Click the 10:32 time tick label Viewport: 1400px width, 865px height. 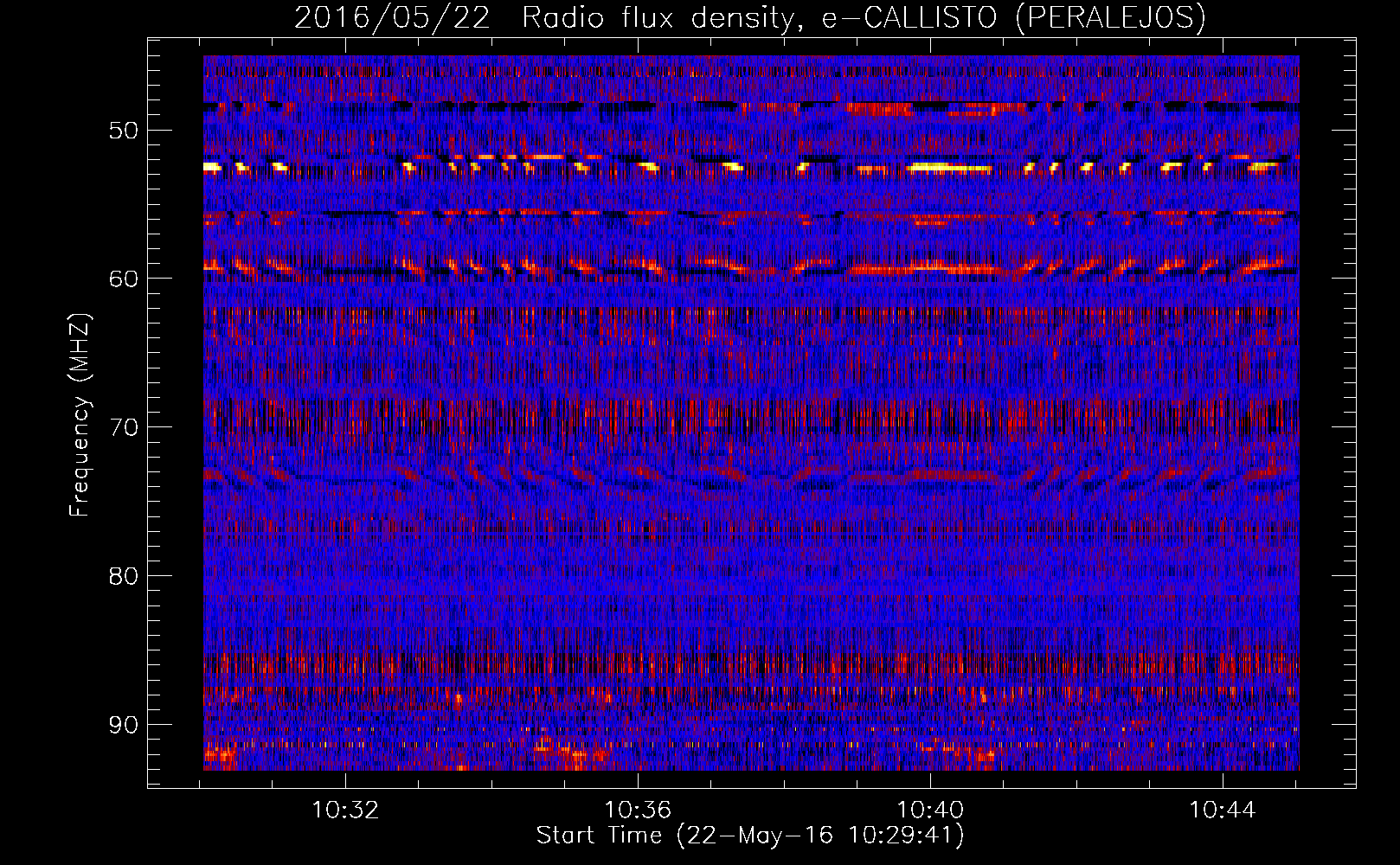click(345, 811)
